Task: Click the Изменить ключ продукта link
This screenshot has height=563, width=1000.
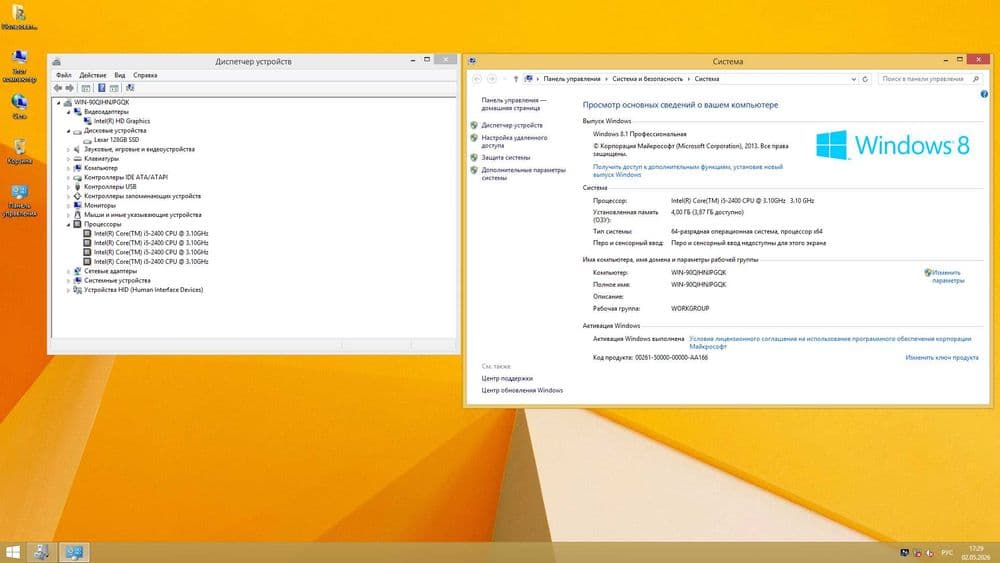Action: click(942, 358)
